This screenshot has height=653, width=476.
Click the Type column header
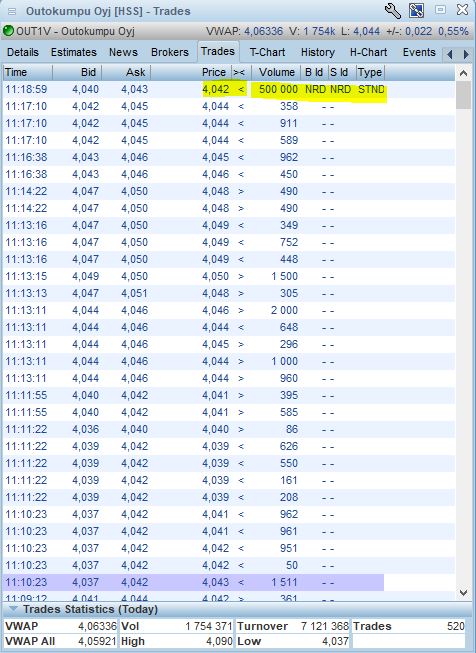(x=370, y=72)
